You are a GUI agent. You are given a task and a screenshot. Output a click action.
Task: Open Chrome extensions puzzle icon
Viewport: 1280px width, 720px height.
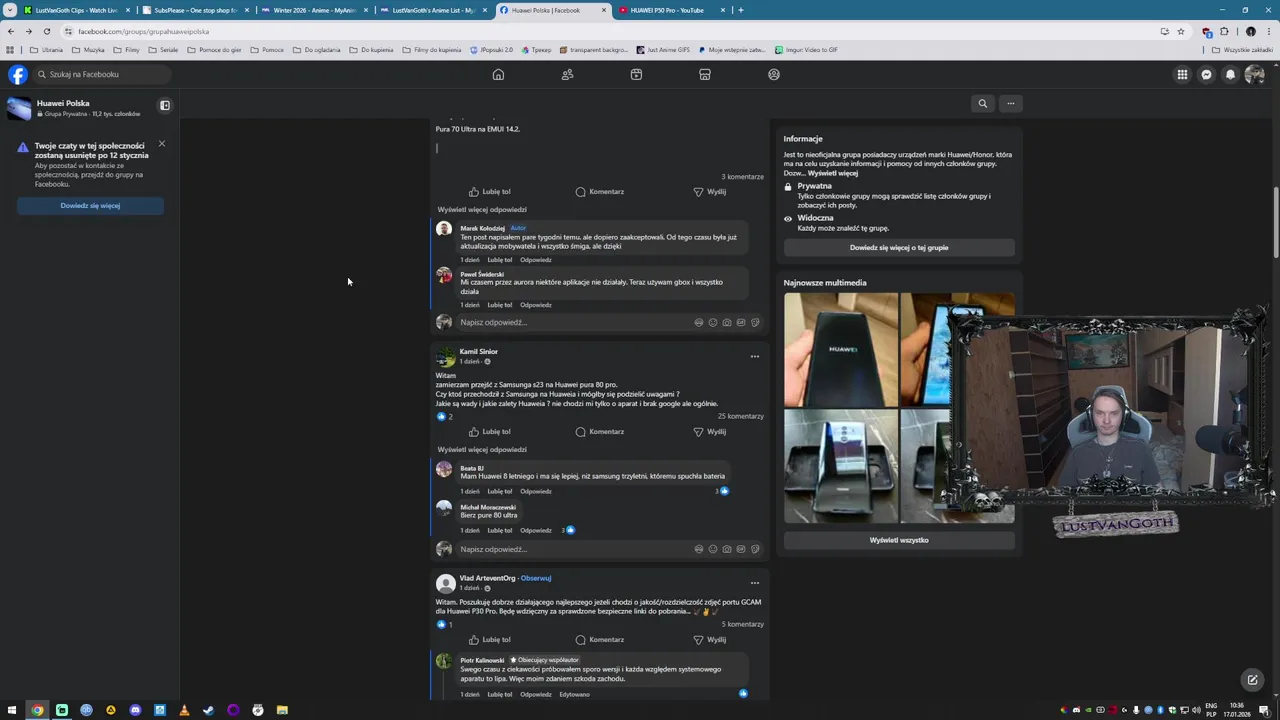coord(1224,31)
